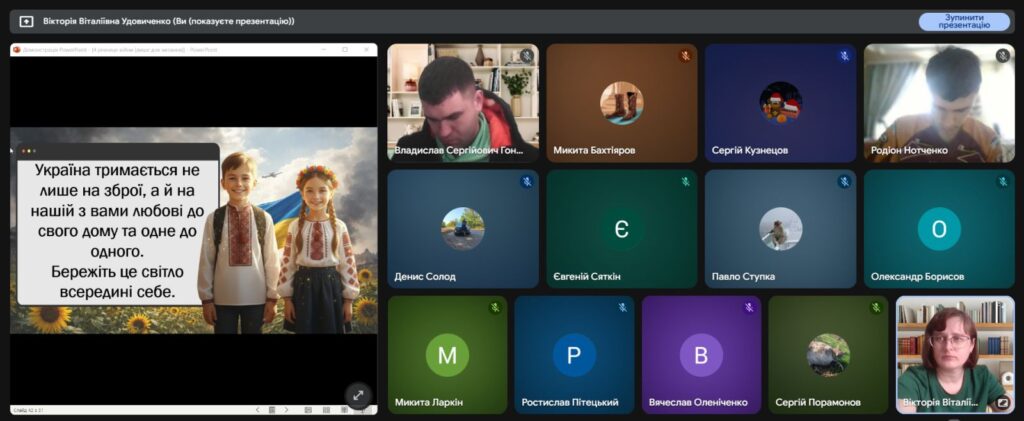Go to previous slide in PowerPoint status bar
The width and height of the screenshot is (1024, 421).
(257, 410)
